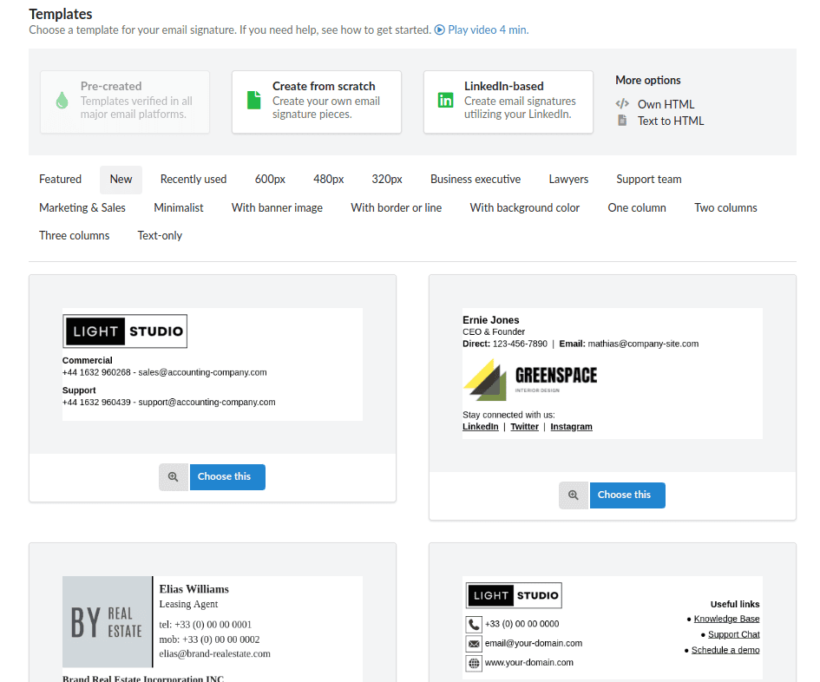Open zoom preview of Greenspace template

(573, 495)
